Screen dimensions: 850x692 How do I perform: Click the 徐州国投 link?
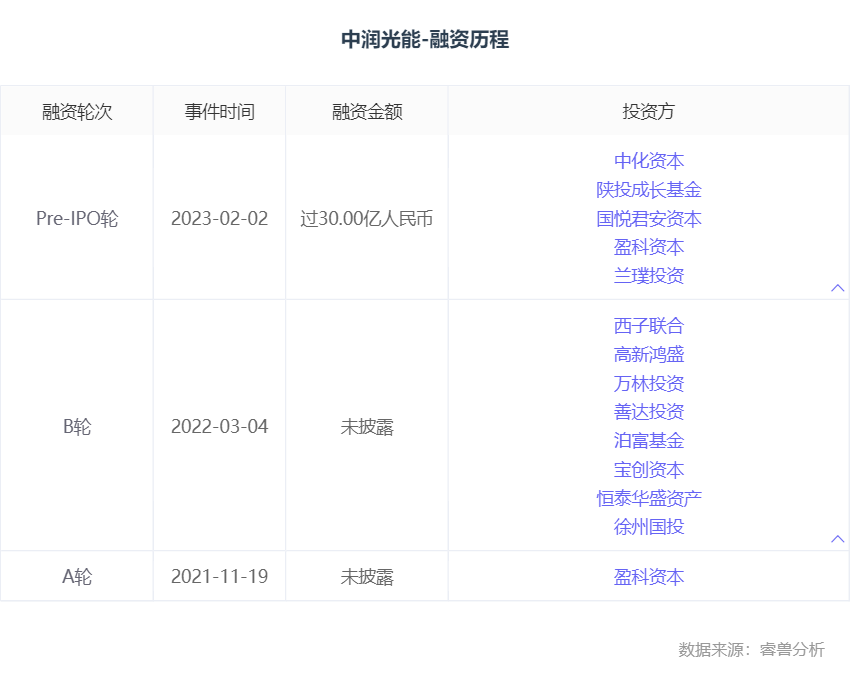649,527
